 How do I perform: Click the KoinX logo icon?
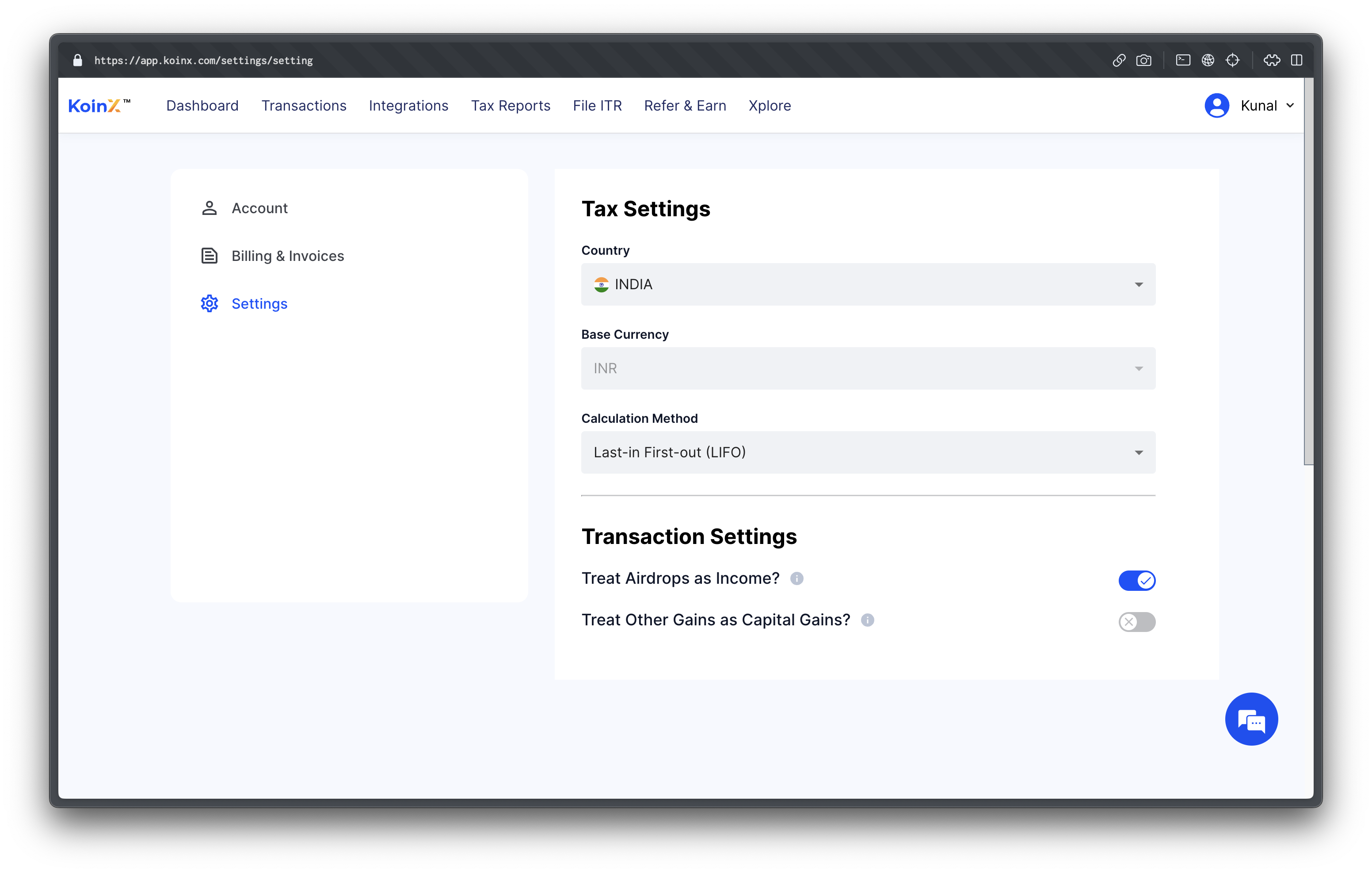[x=99, y=104]
